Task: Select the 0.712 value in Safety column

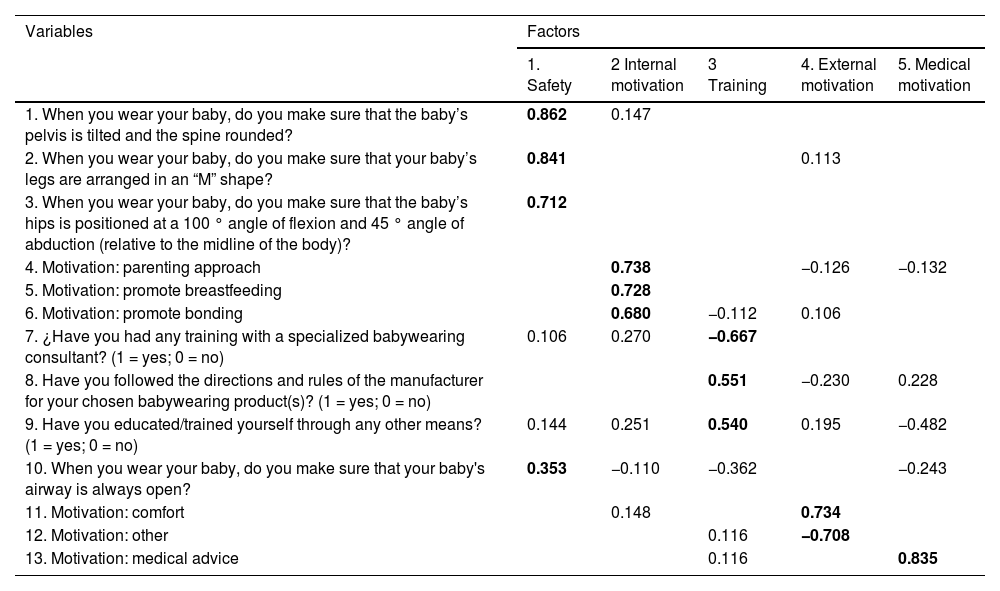Action: pos(547,203)
